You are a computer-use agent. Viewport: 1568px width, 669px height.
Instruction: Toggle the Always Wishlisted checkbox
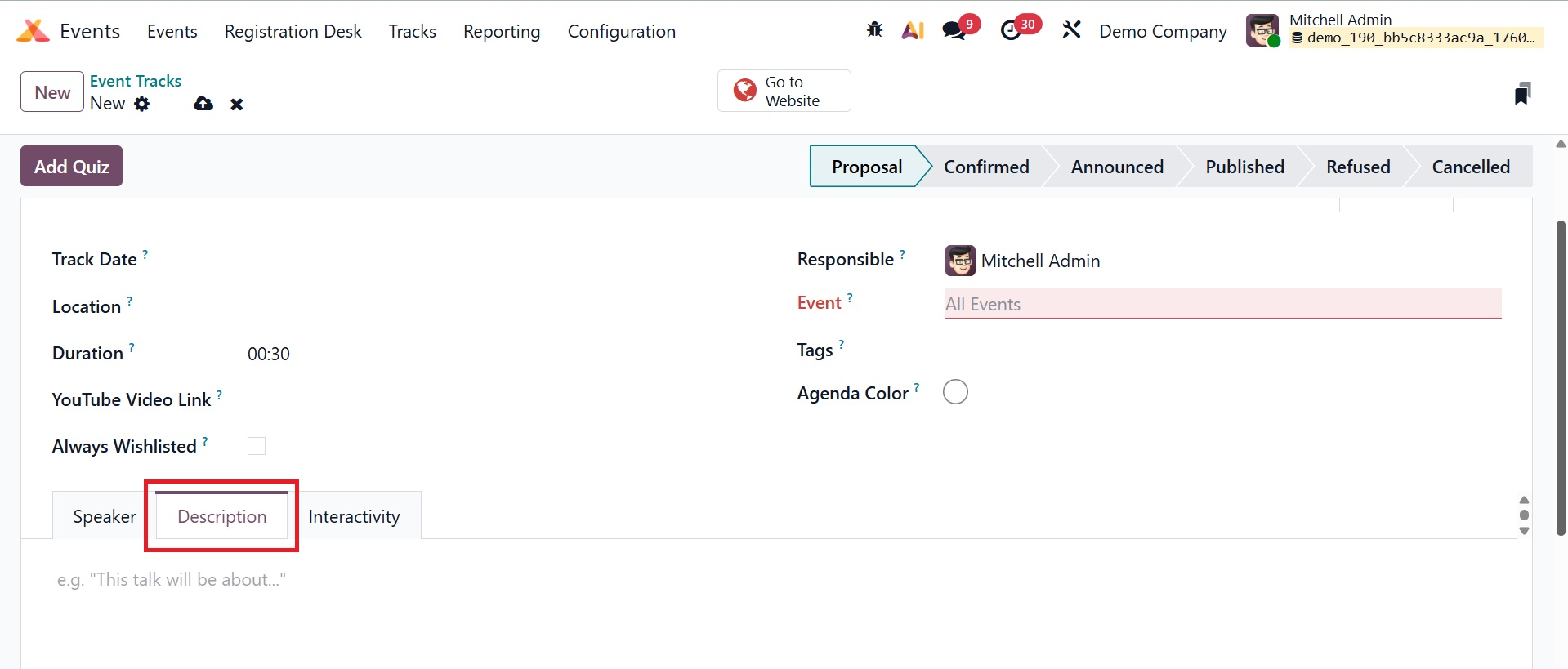click(257, 446)
